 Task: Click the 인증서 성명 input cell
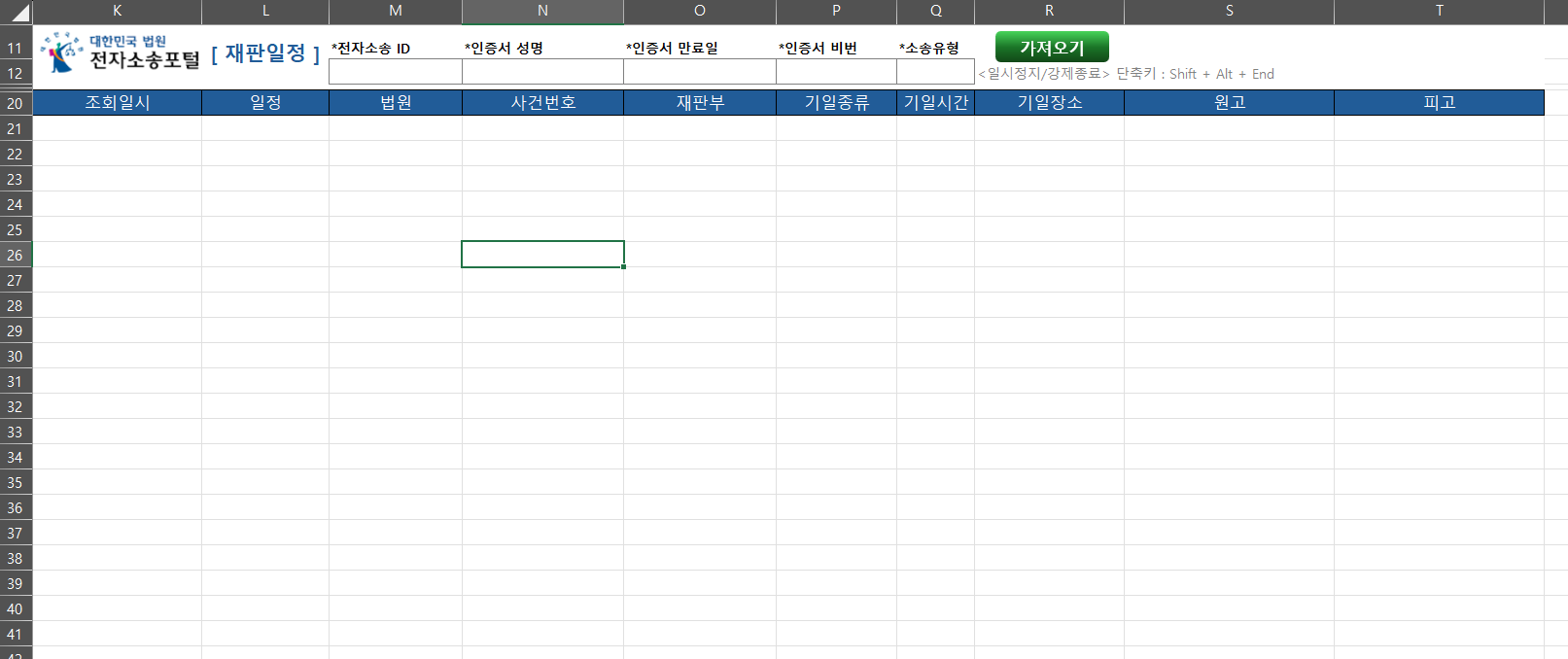542,73
